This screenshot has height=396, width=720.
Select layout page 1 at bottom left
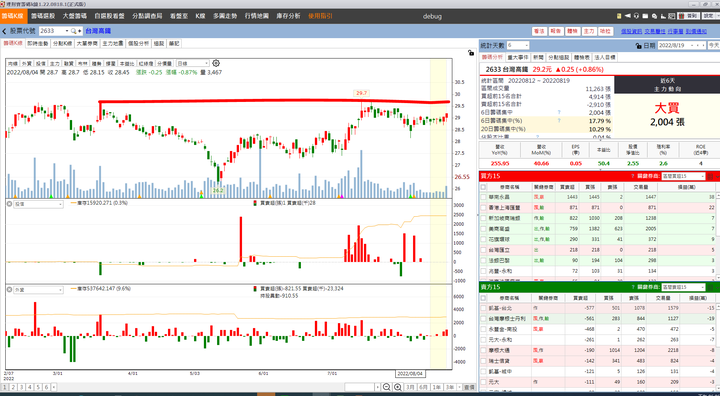pyautogui.click(x=5, y=387)
